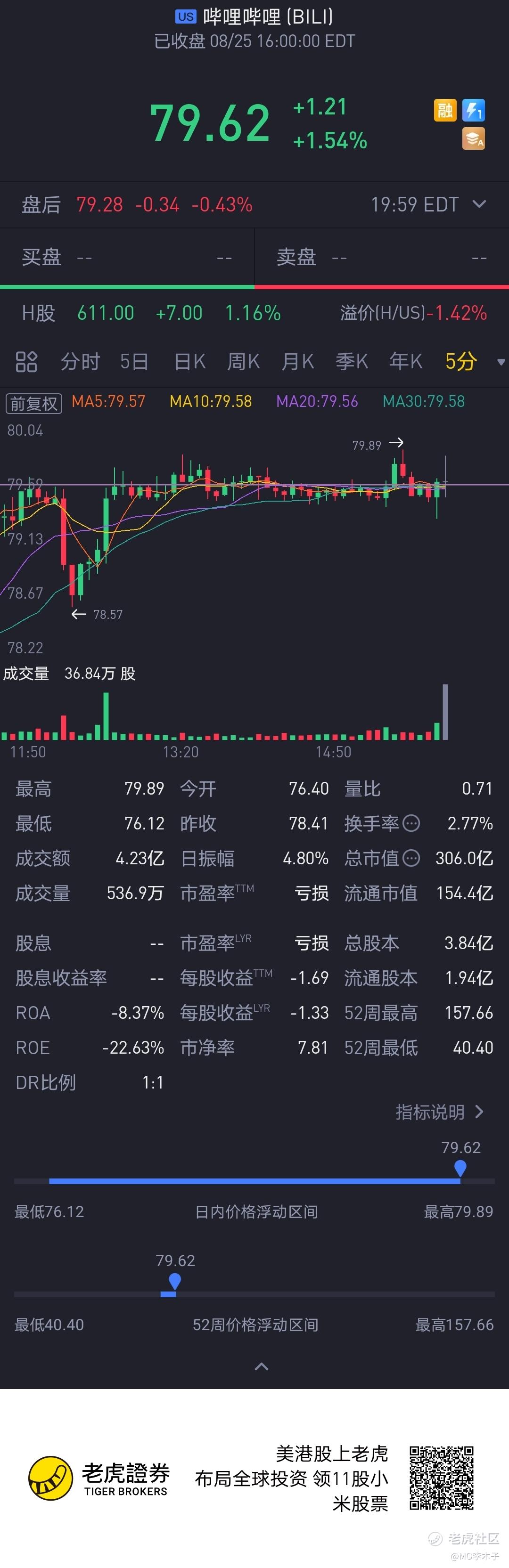
Task: Tap the orange 融 margin badge
Action: (445, 110)
